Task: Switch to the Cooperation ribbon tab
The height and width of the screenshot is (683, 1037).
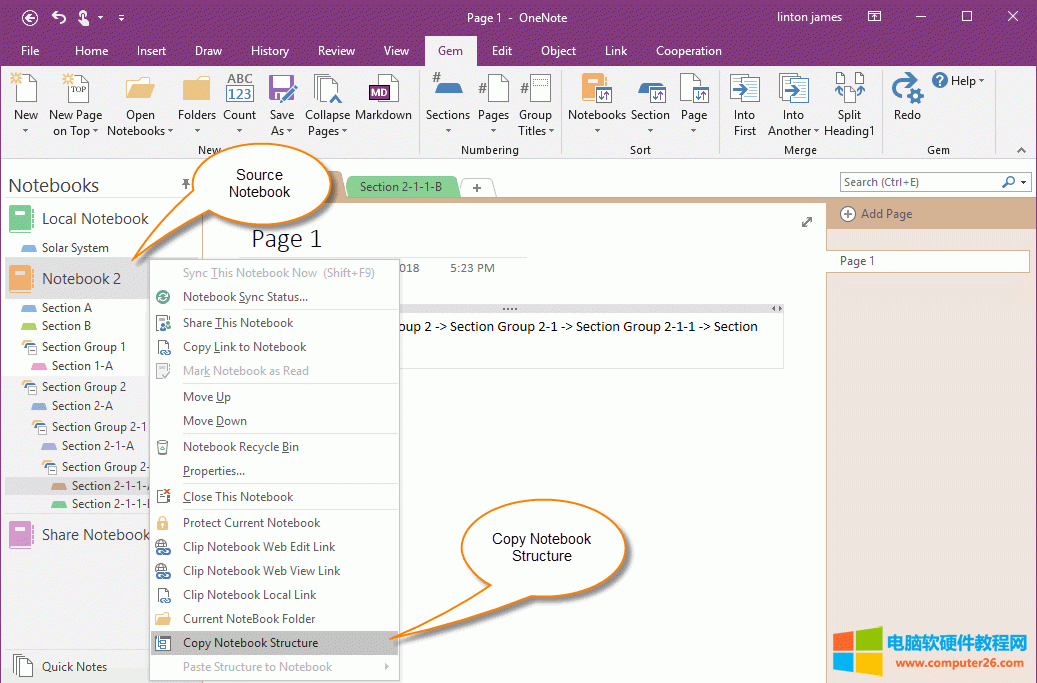Action: (688, 51)
